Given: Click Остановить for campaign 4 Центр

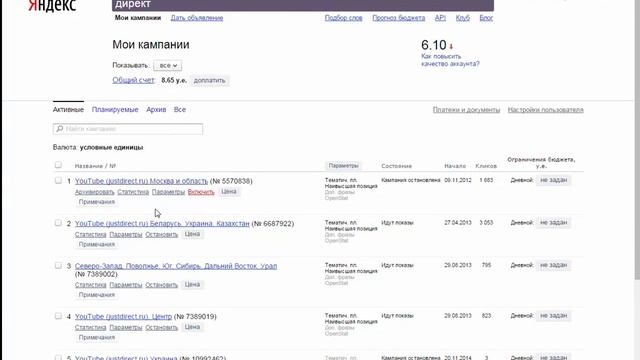Looking at the screenshot, I should point(162,327).
